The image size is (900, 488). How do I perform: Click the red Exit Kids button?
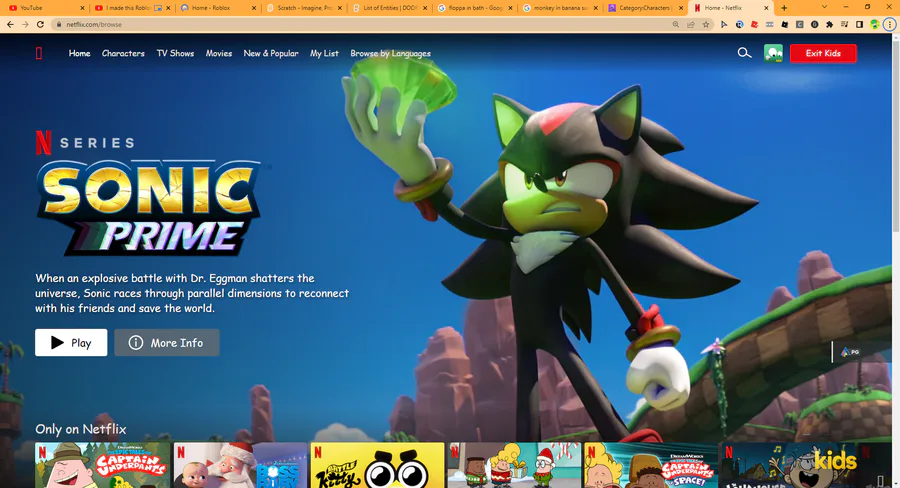coord(823,53)
